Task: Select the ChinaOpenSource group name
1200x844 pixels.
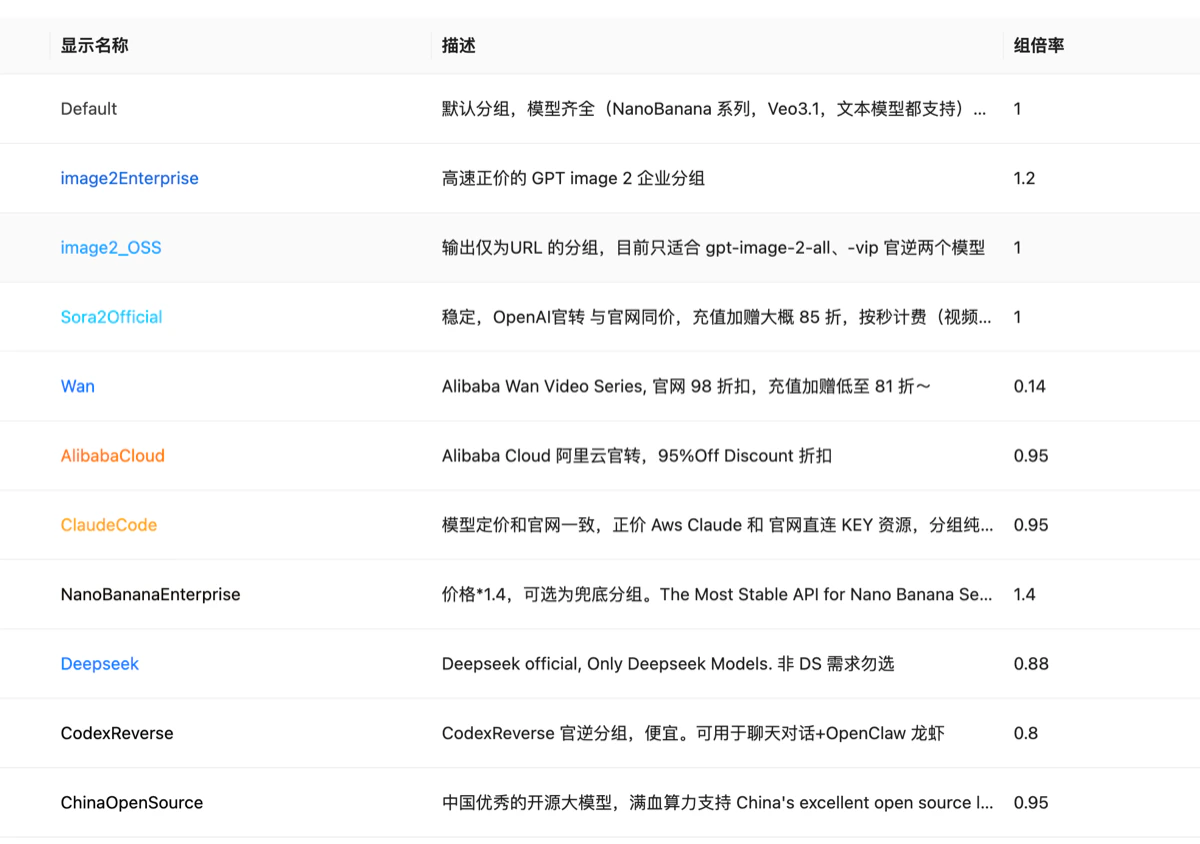Action: click(131, 802)
